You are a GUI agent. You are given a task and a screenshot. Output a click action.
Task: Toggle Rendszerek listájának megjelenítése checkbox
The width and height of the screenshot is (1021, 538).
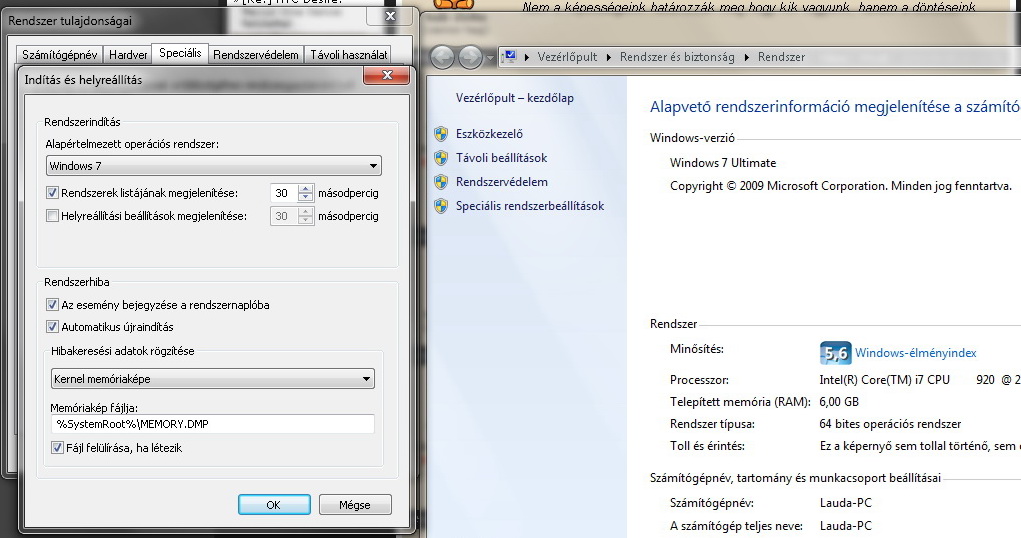click(53, 193)
